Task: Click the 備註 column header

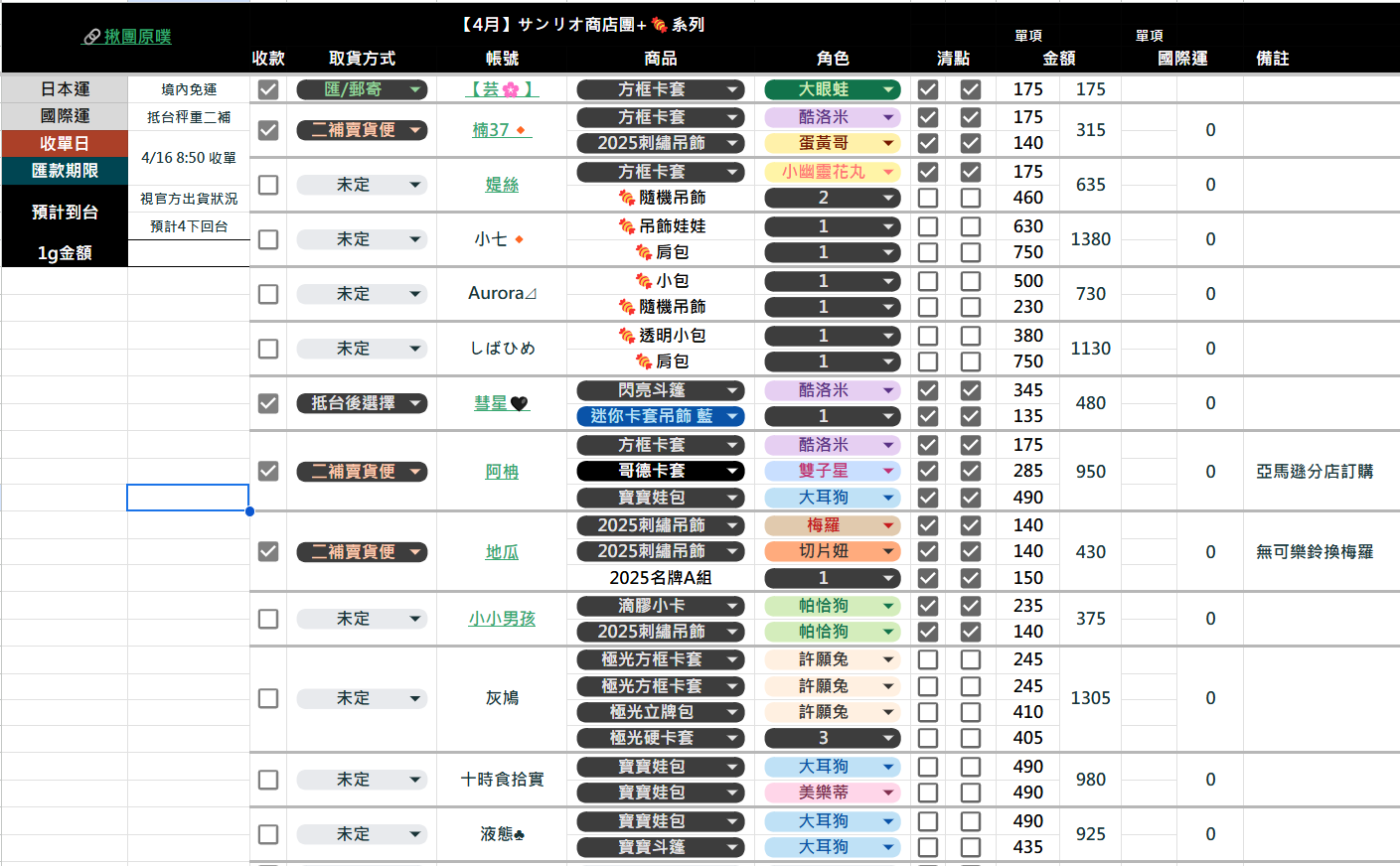Action: (1272, 59)
